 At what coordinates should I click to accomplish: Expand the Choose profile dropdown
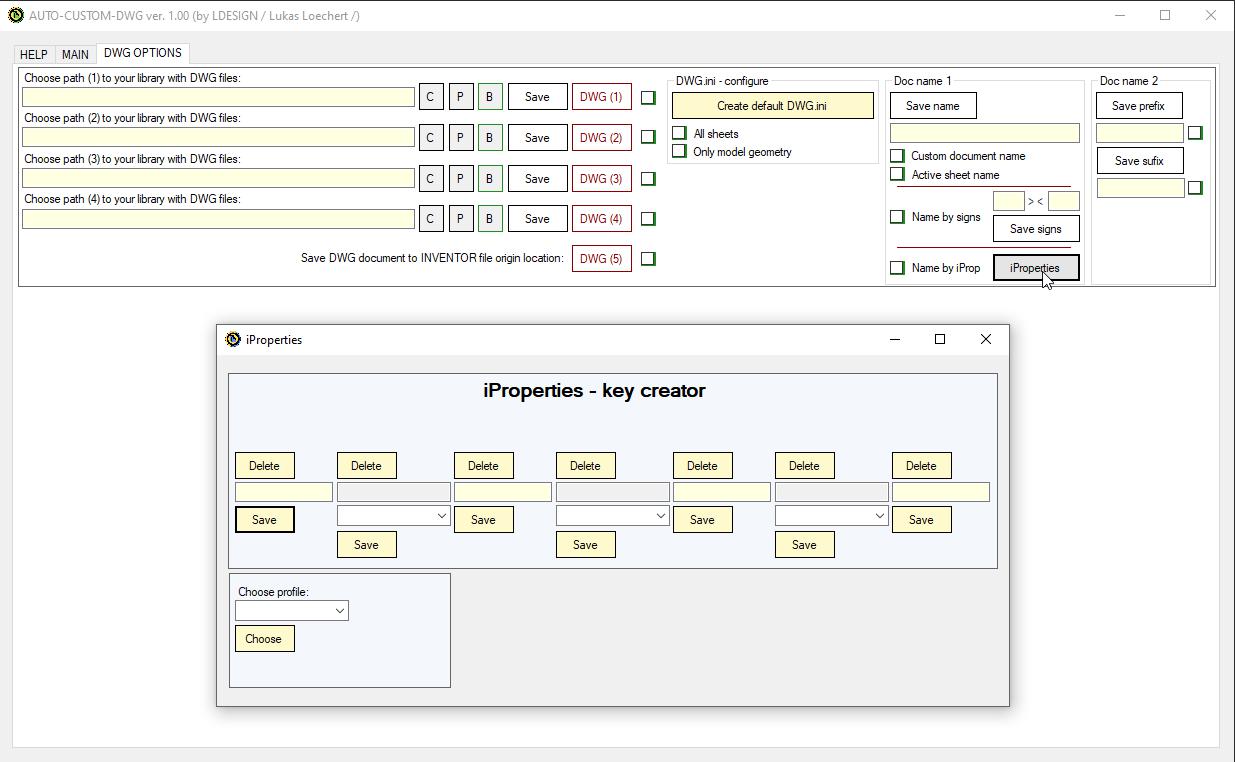pyautogui.click(x=291, y=610)
